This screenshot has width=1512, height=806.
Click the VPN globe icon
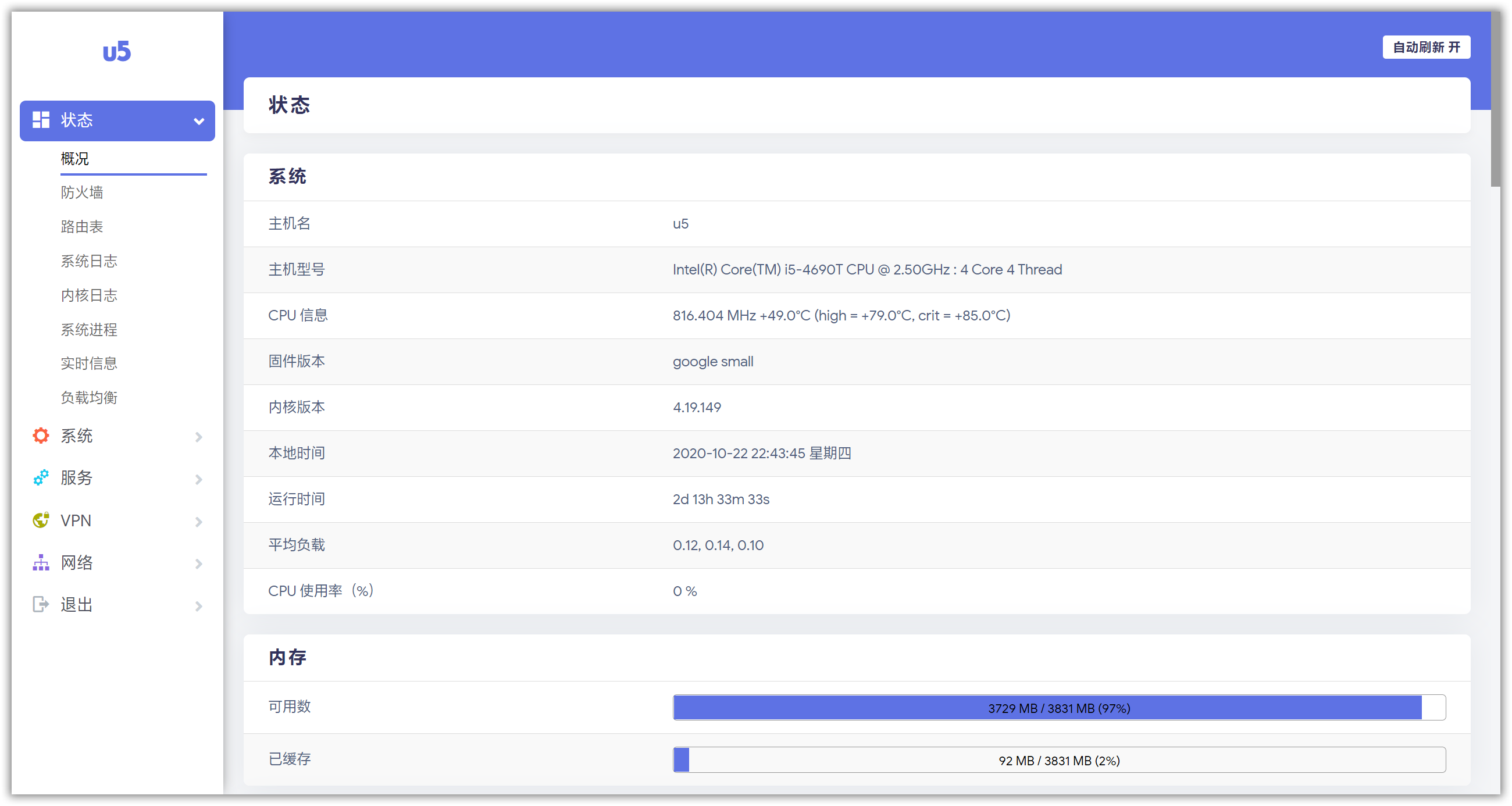[x=41, y=520]
